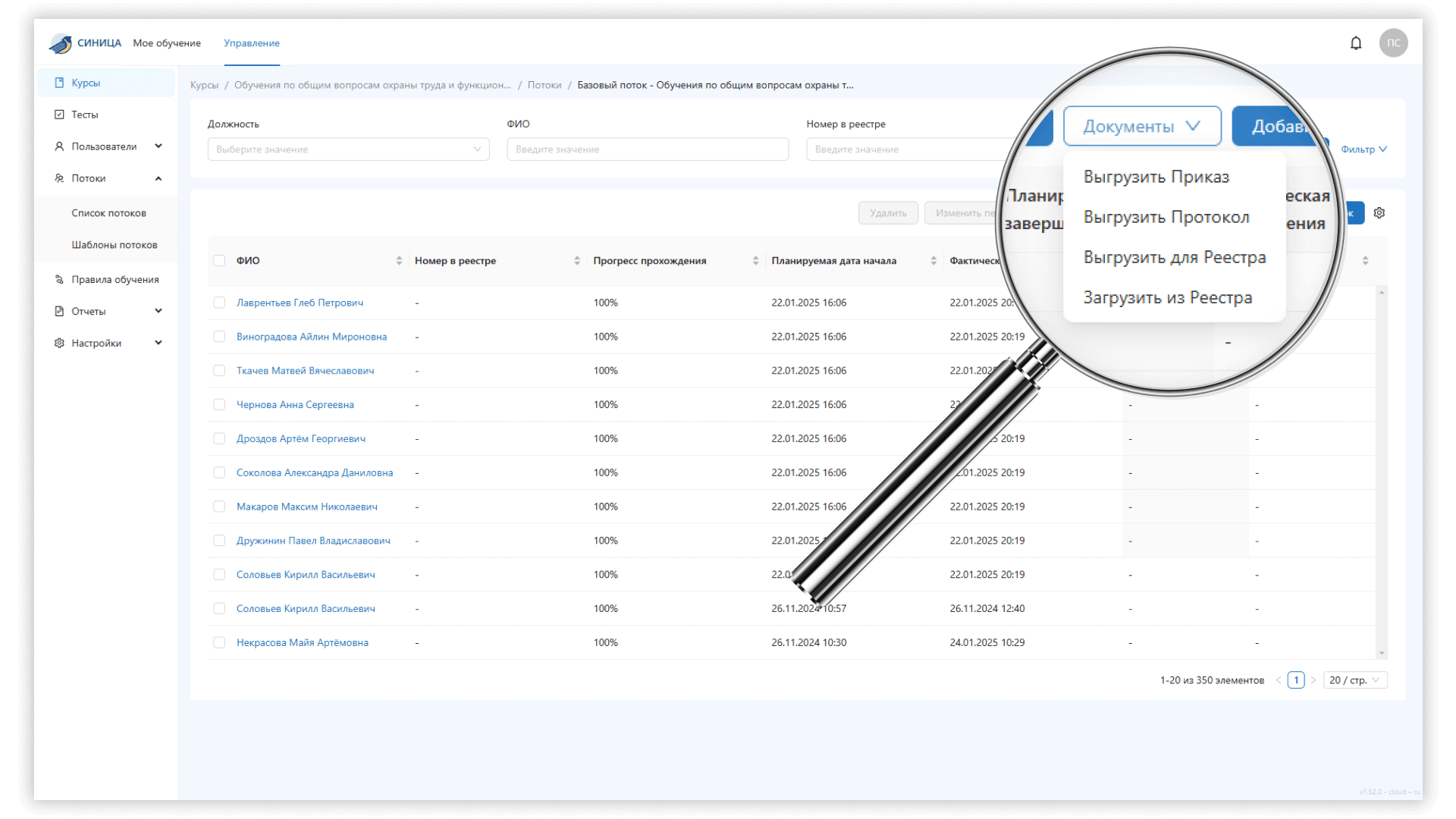Viewport: 1456px width, 819px height.
Task: Toggle the select-all checkbox in table header
Action: 219,261
